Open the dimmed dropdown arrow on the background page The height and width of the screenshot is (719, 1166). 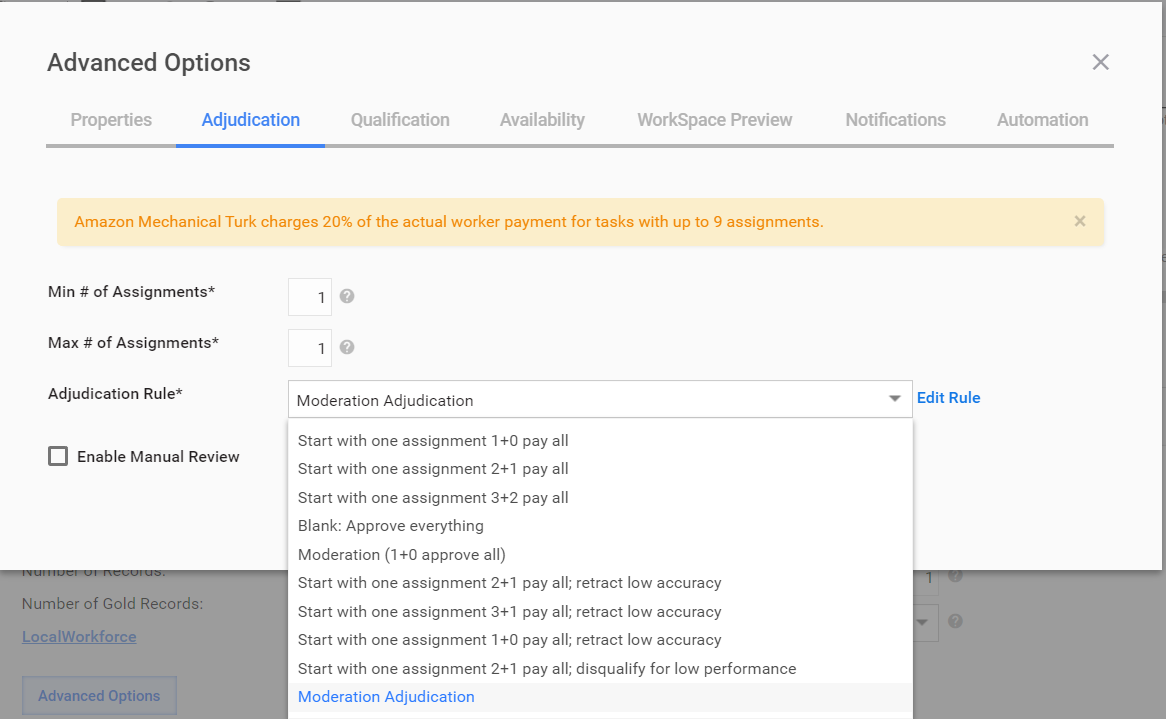click(922, 622)
